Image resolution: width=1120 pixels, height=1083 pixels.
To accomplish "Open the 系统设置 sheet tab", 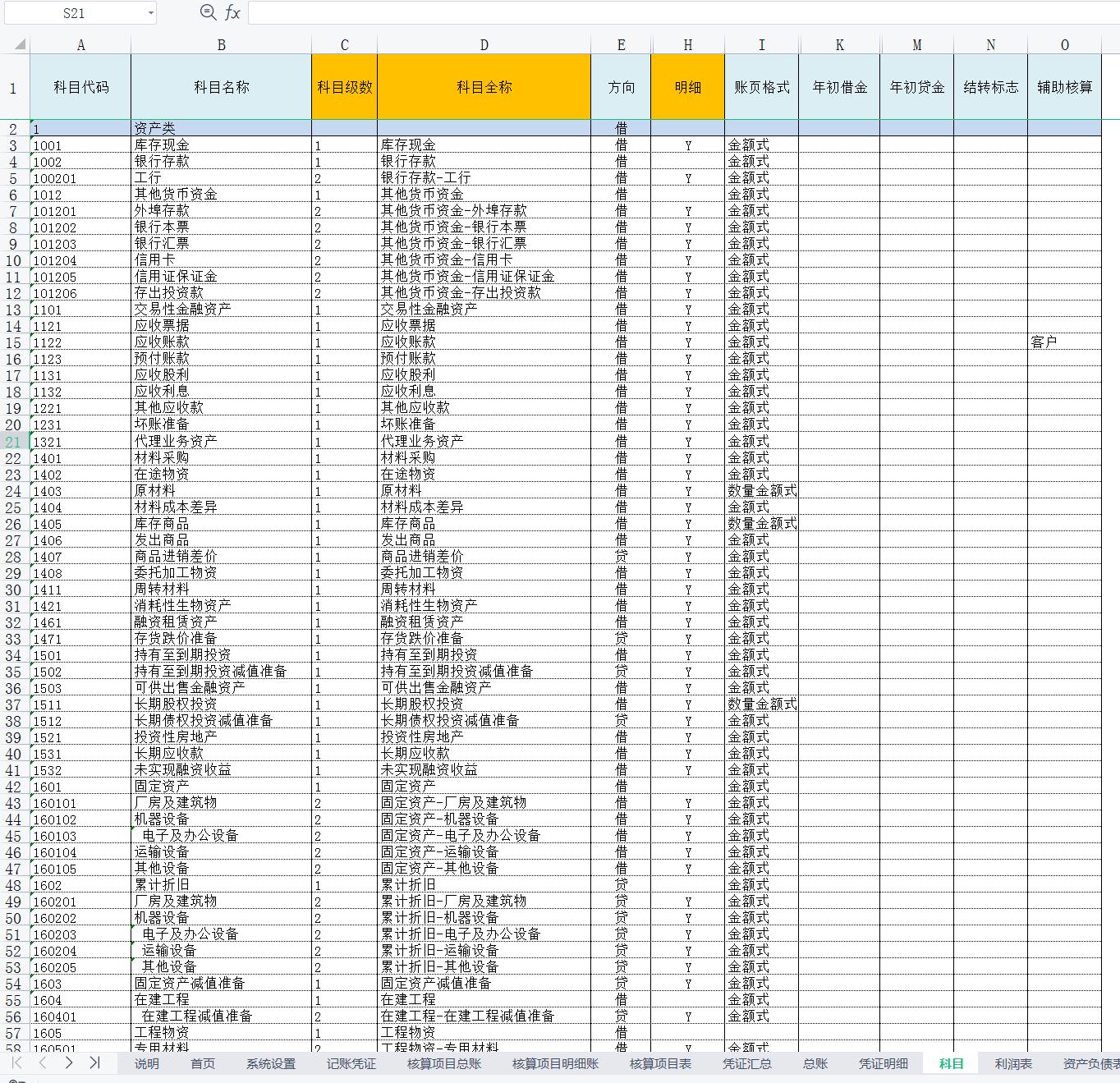I will (x=271, y=1063).
